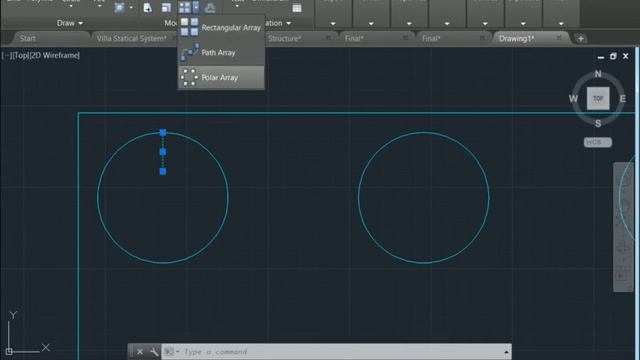Image resolution: width=640 pixels, height=360 pixels.
Task: Click E on the ViewCube compass
Action: pos(622,99)
